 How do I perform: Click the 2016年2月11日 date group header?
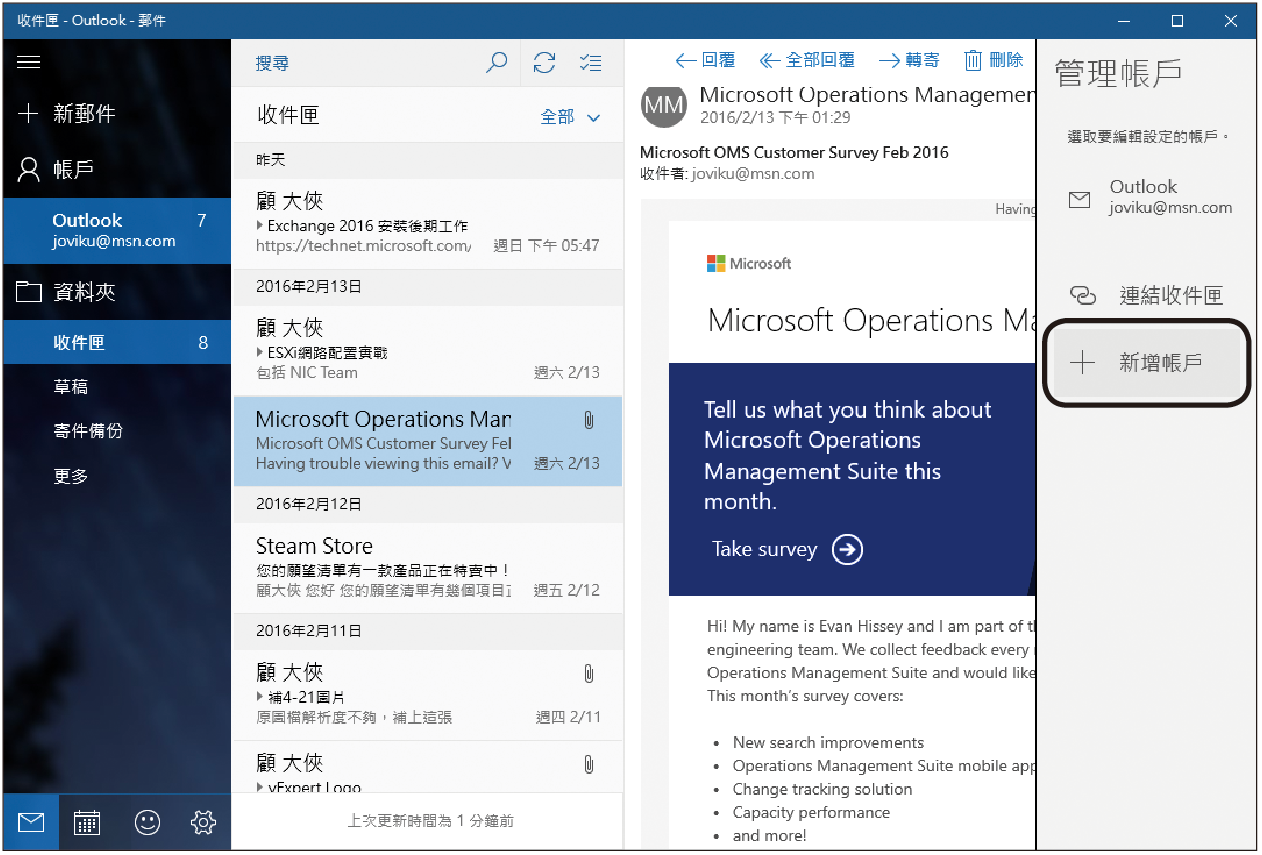pyautogui.click(x=428, y=631)
